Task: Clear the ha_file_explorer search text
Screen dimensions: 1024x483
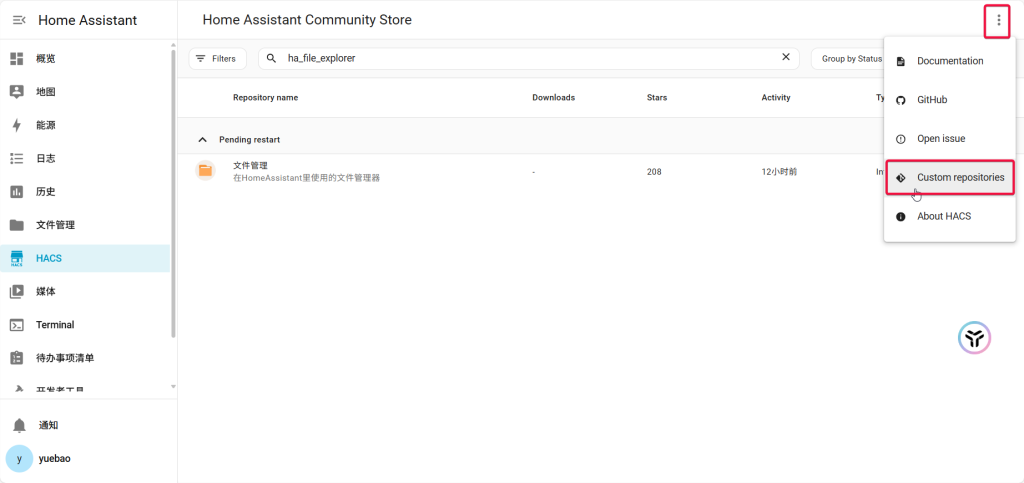Action: click(786, 57)
